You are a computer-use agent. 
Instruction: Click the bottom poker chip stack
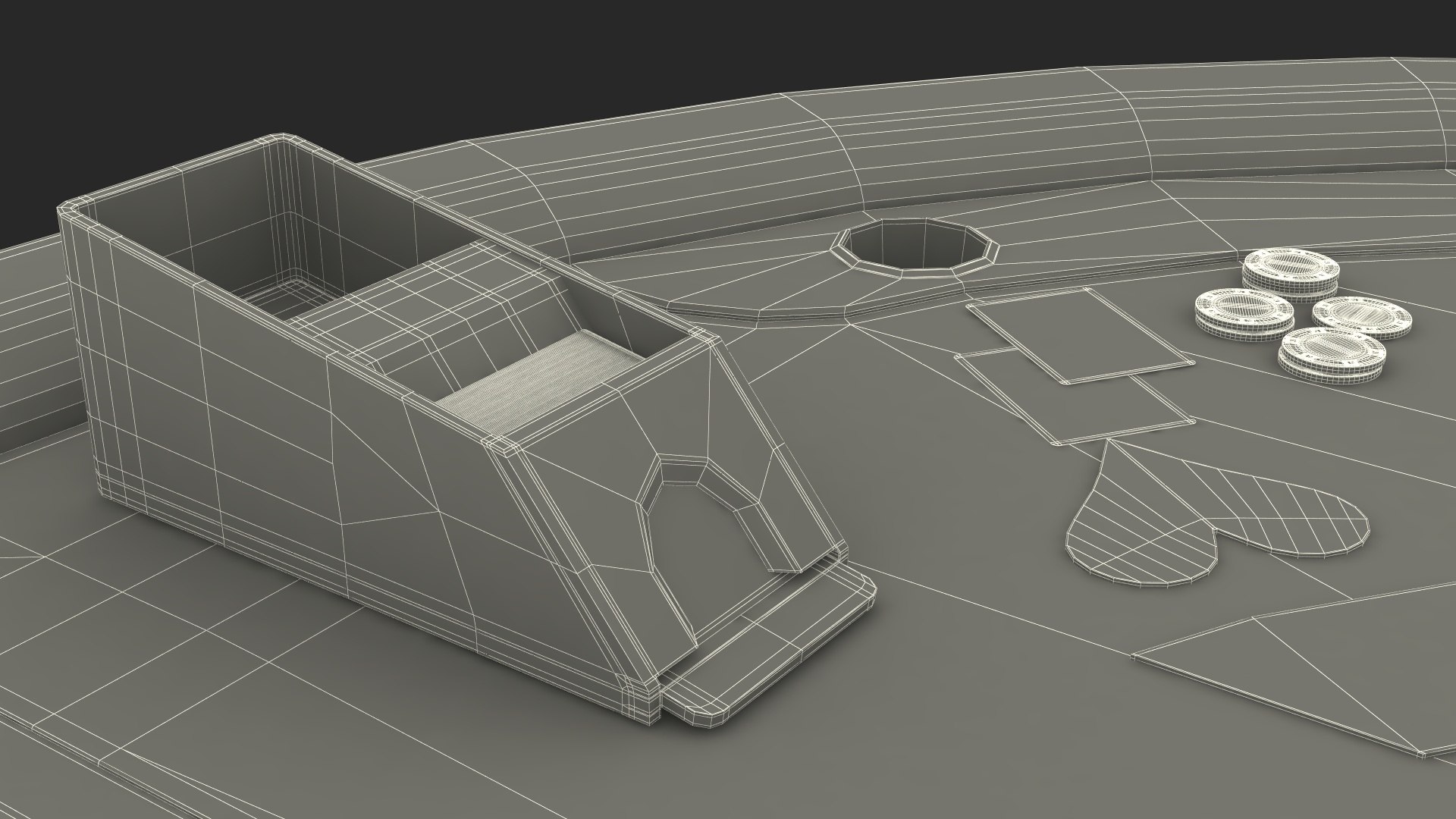1331,354
